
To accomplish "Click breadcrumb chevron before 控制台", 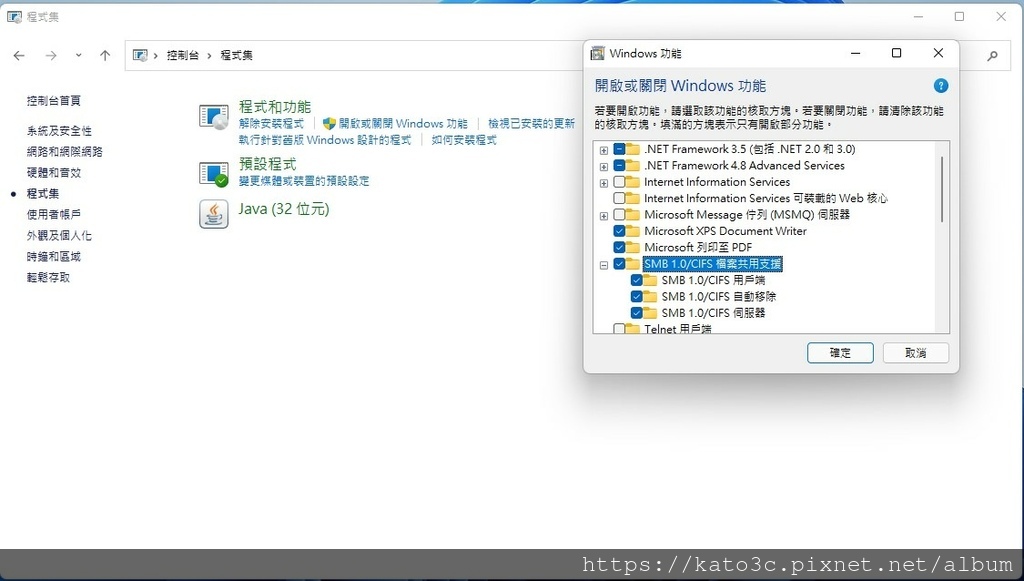I will pyautogui.click(x=155, y=56).
